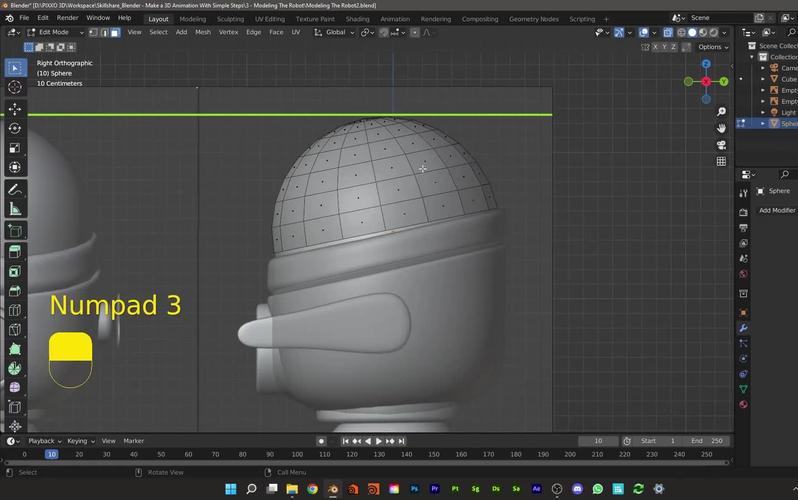This screenshot has height=500, width=798.
Task: Click the zoom magnifier viewport icon
Action: [721, 112]
